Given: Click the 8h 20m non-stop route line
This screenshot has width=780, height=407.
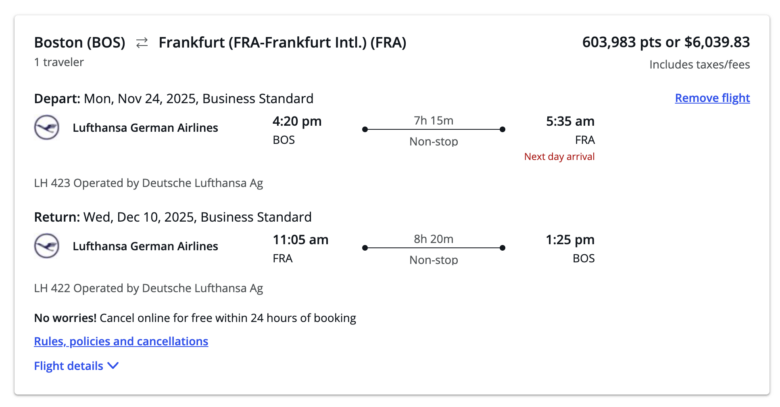Looking at the screenshot, I should pos(433,247).
